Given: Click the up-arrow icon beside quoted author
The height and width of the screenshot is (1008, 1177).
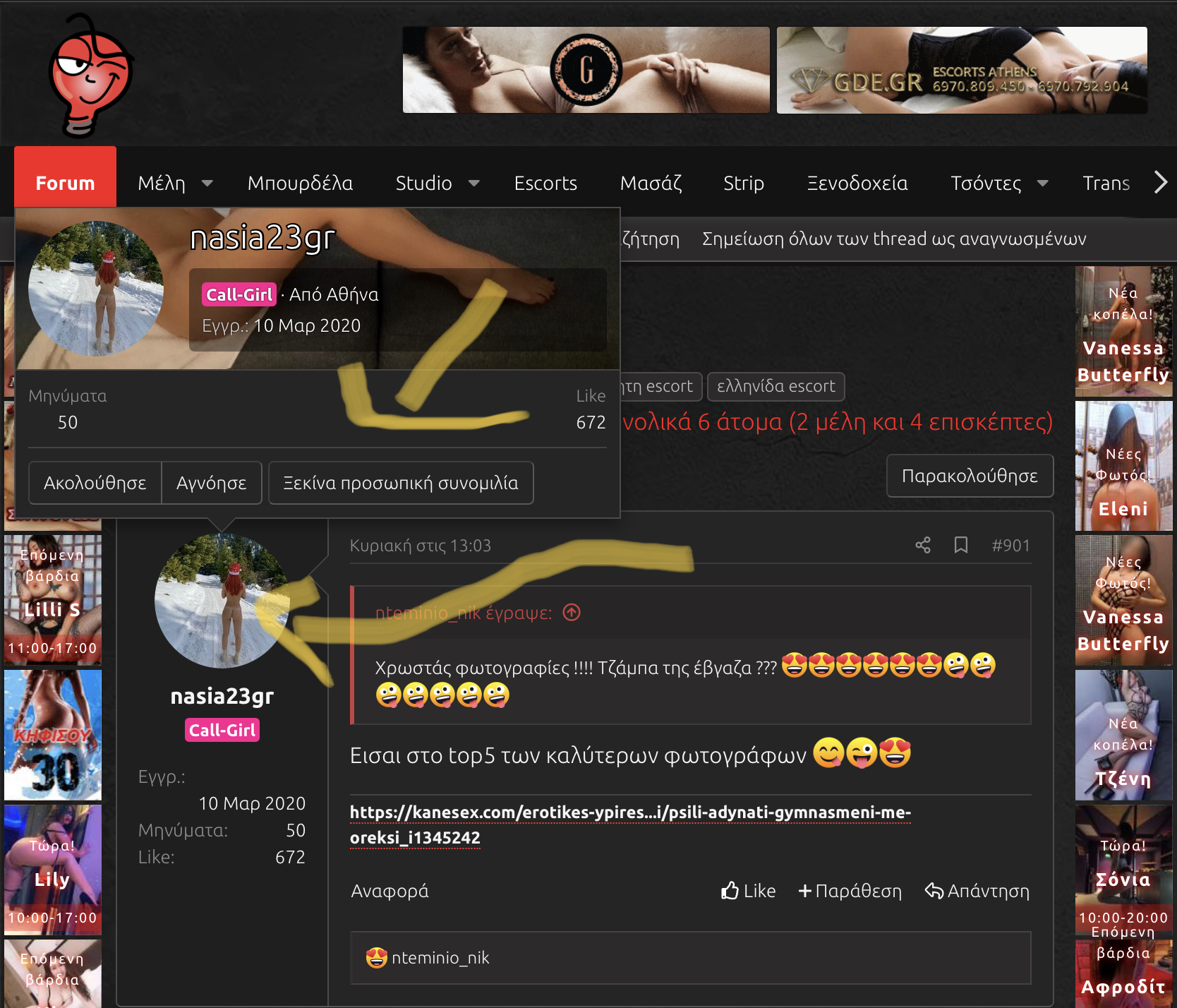Looking at the screenshot, I should click(572, 613).
